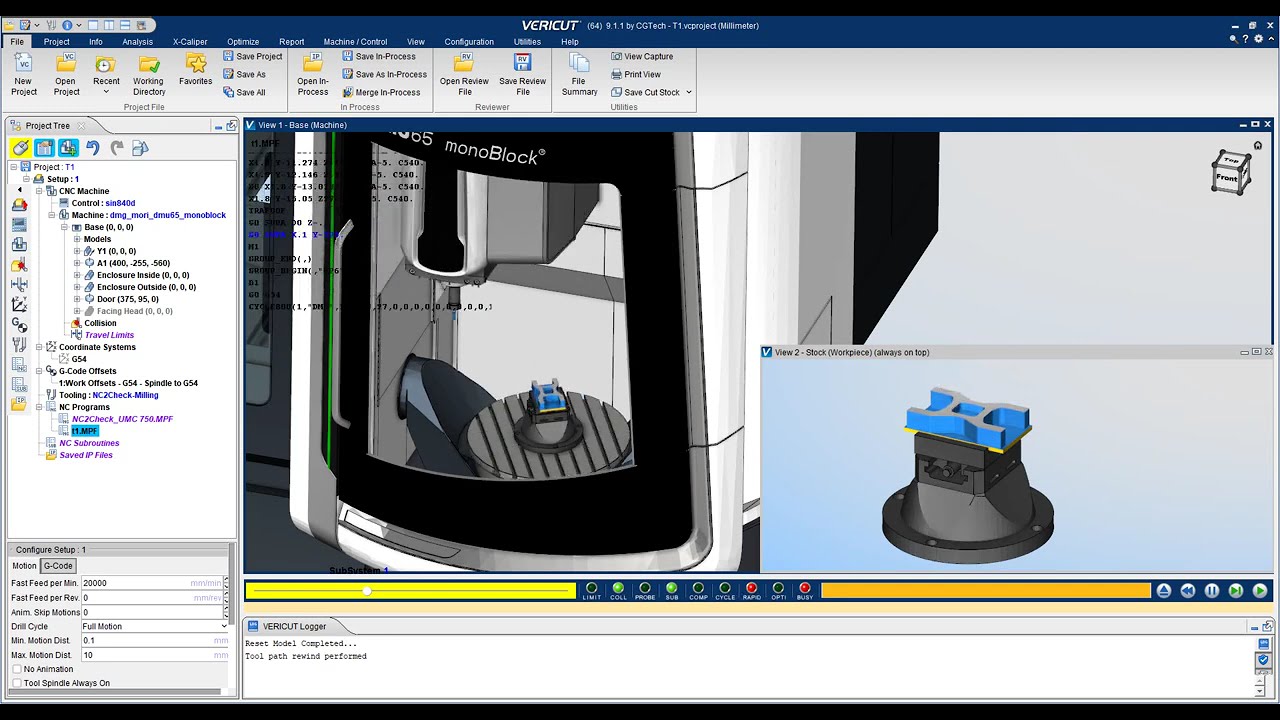Open the Analysis ribbon tab
The height and width of the screenshot is (720, 1280).
tap(138, 42)
